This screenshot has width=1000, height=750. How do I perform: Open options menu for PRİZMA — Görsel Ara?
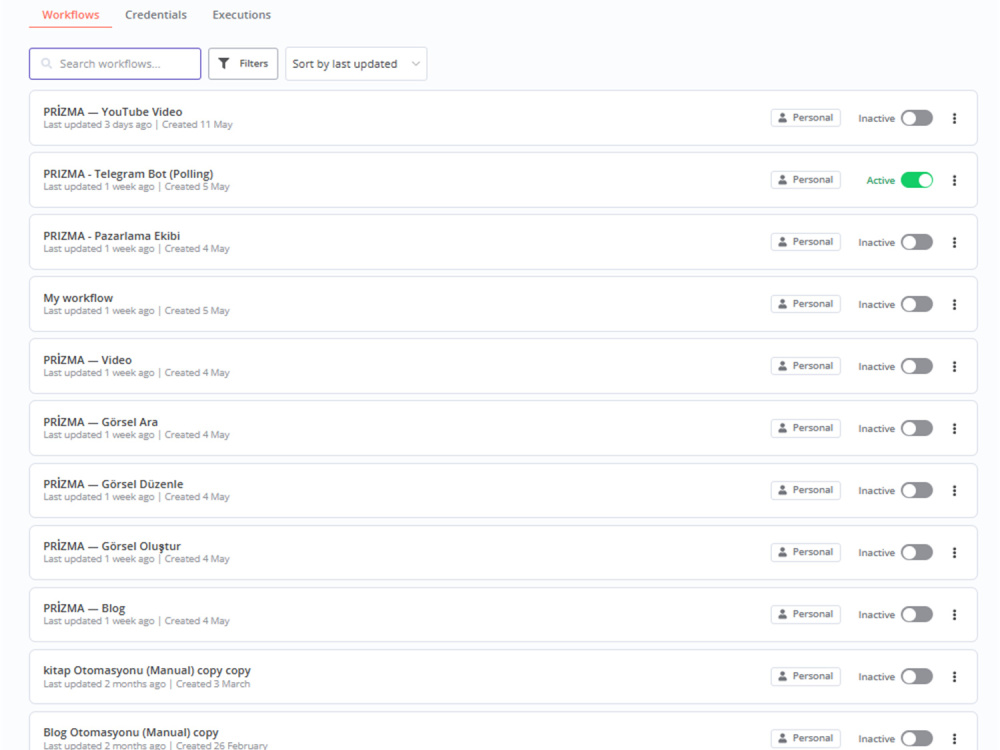point(954,429)
